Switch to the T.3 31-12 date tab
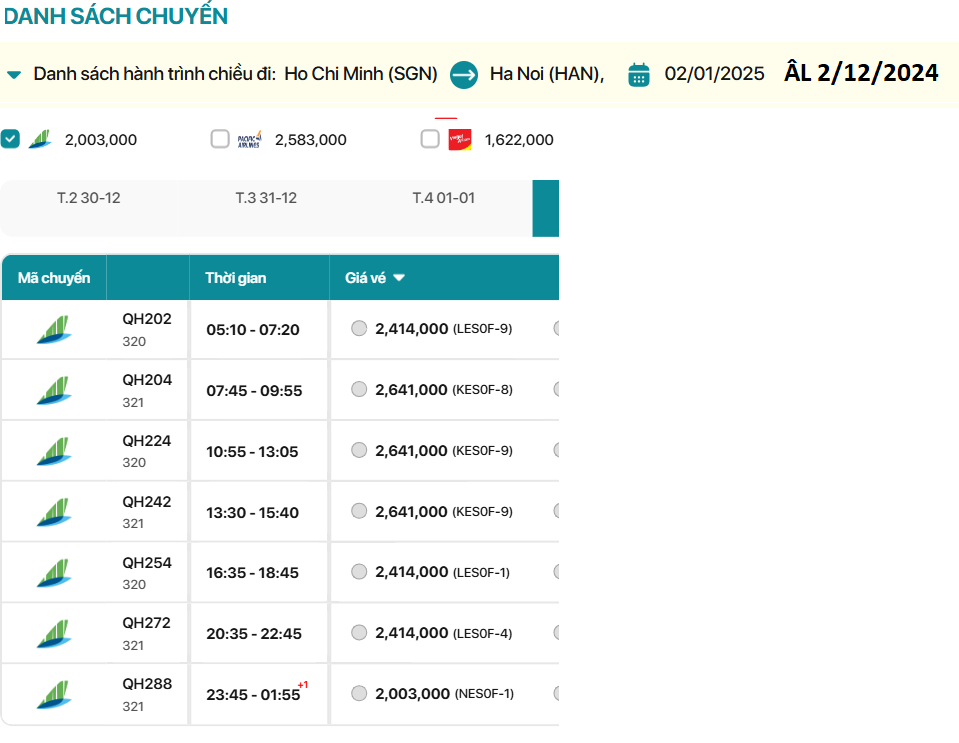The width and height of the screenshot is (959, 743). (x=266, y=198)
